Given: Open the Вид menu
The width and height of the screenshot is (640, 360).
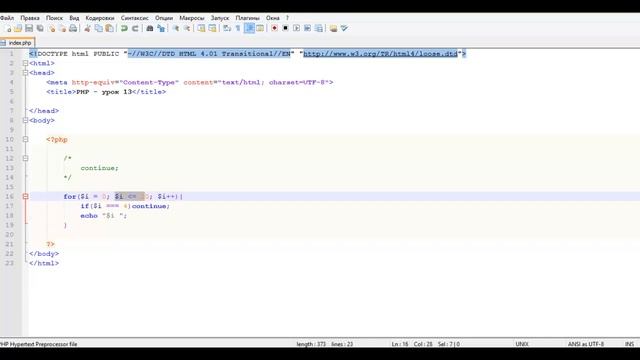Looking at the screenshot, I should 74,18.
